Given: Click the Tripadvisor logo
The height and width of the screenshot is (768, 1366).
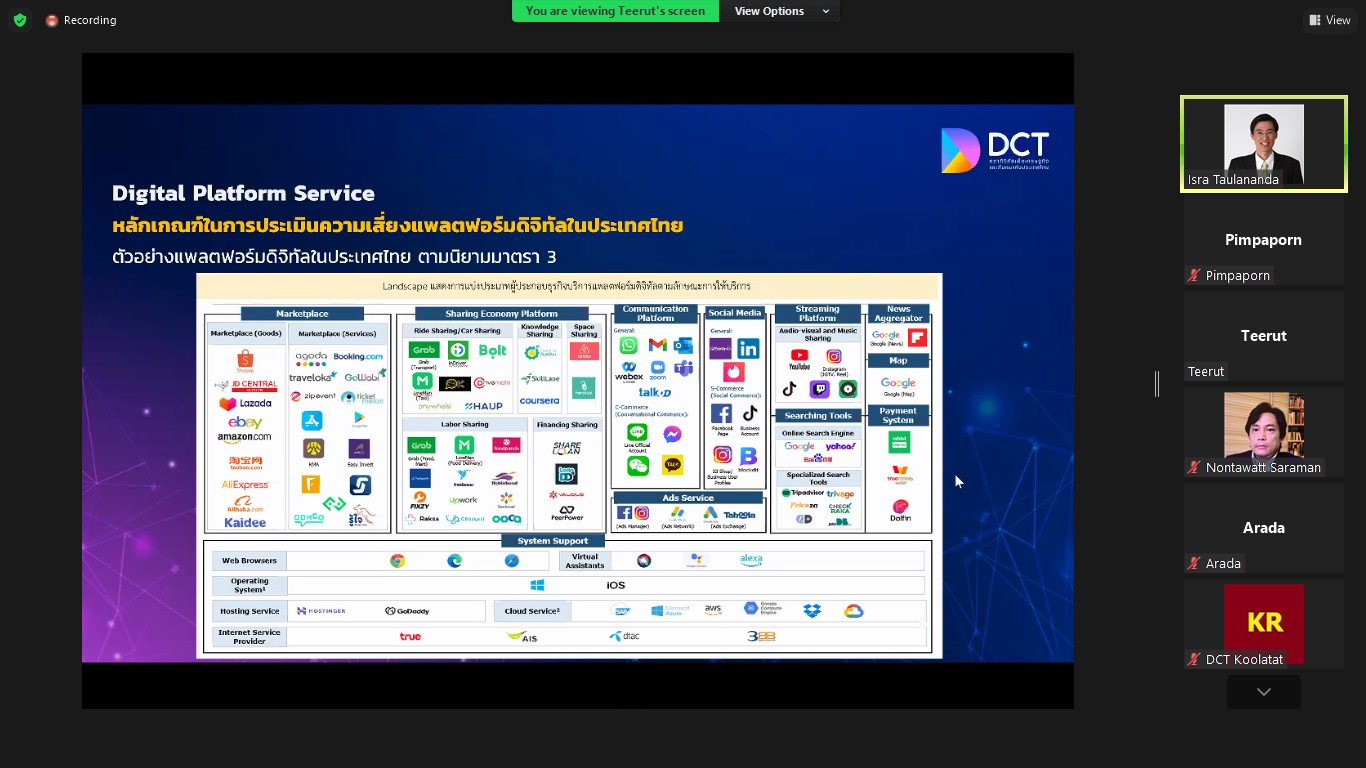Looking at the screenshot, I should tap(802, 493).
